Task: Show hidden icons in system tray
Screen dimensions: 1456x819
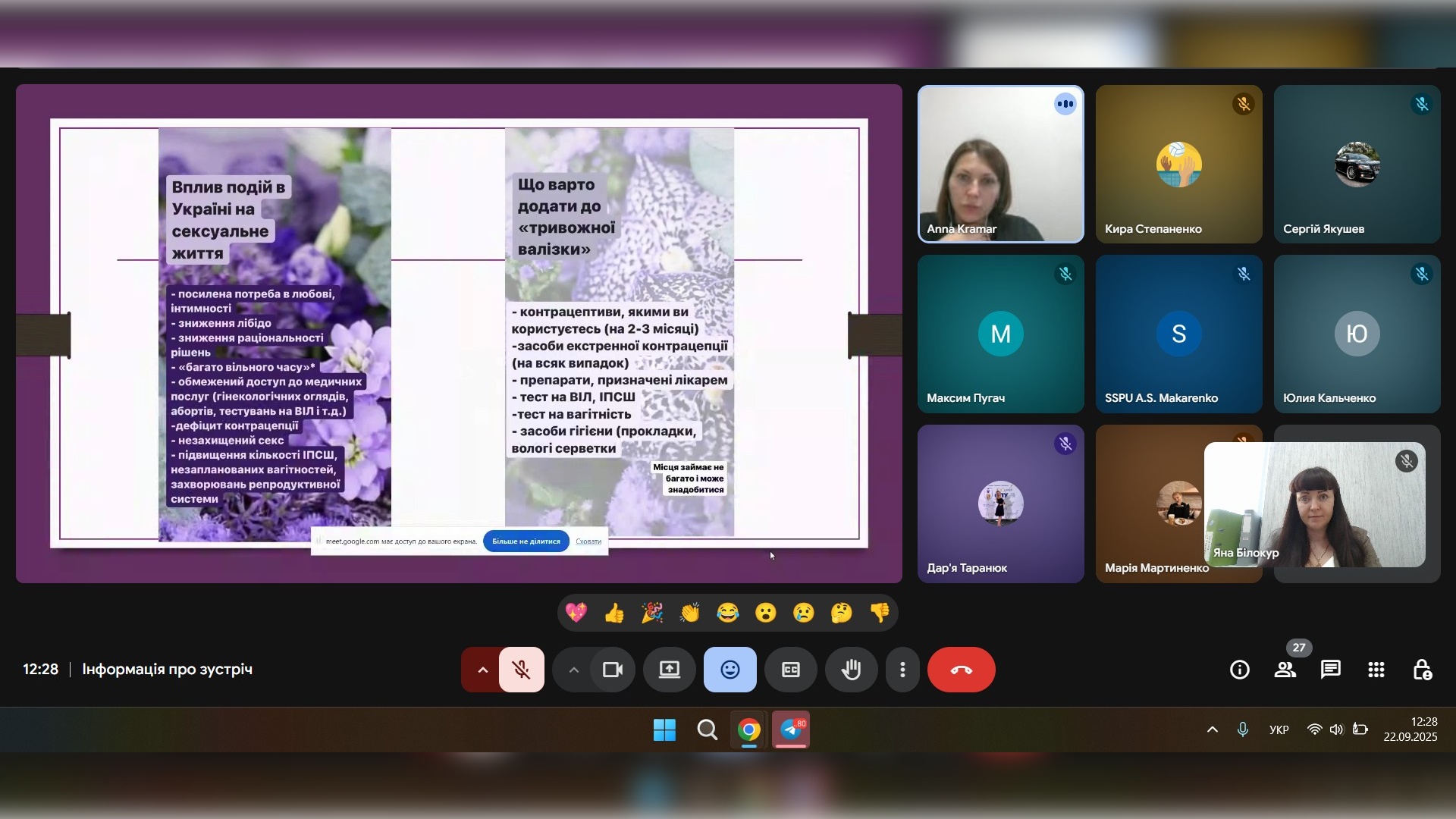Action: [1212, 730]
